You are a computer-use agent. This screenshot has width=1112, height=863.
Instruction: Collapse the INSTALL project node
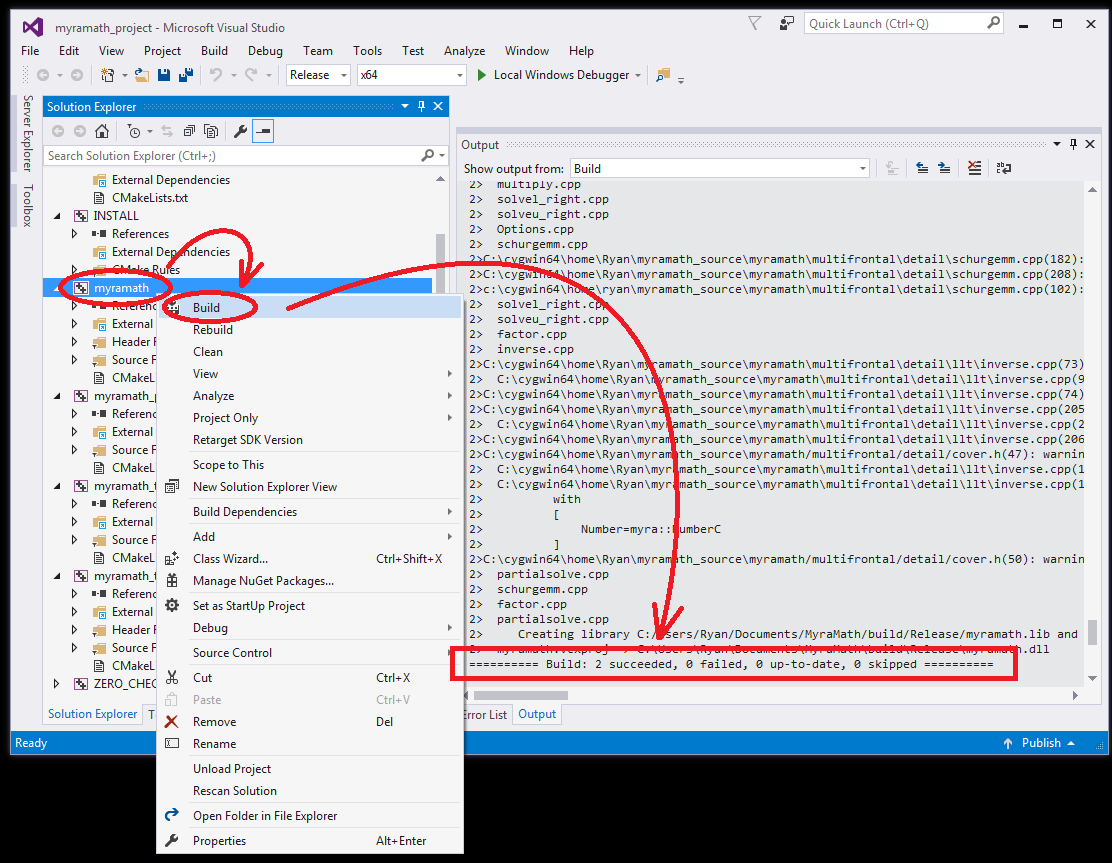(57, 216)
